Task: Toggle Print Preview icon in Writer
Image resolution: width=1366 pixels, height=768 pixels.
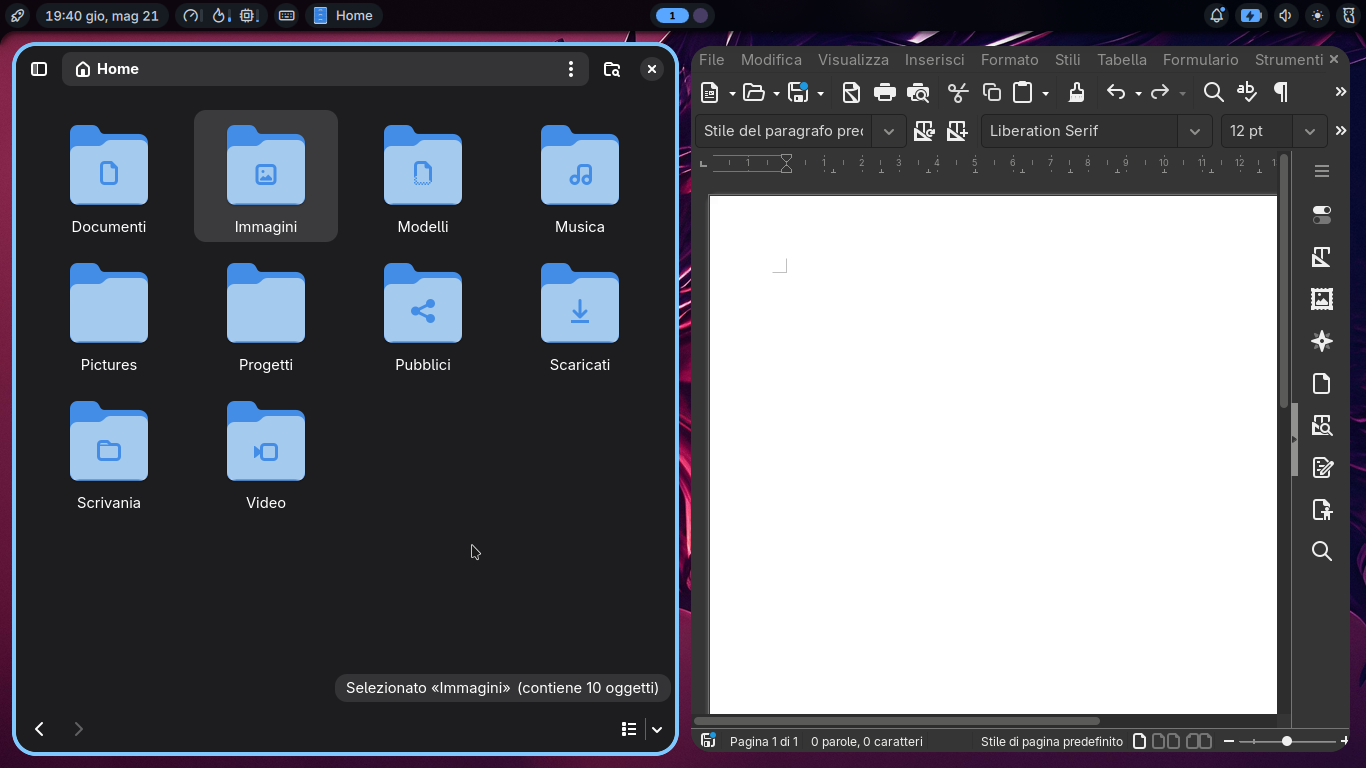Action: (918, 93)
